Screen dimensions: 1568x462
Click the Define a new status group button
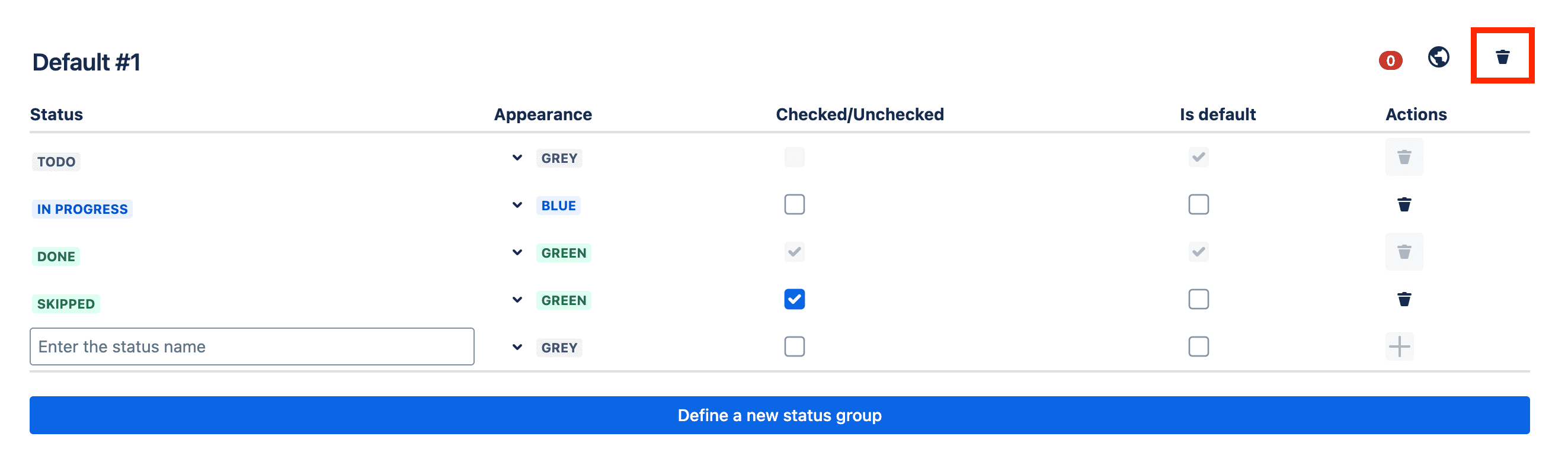point(780,415)
